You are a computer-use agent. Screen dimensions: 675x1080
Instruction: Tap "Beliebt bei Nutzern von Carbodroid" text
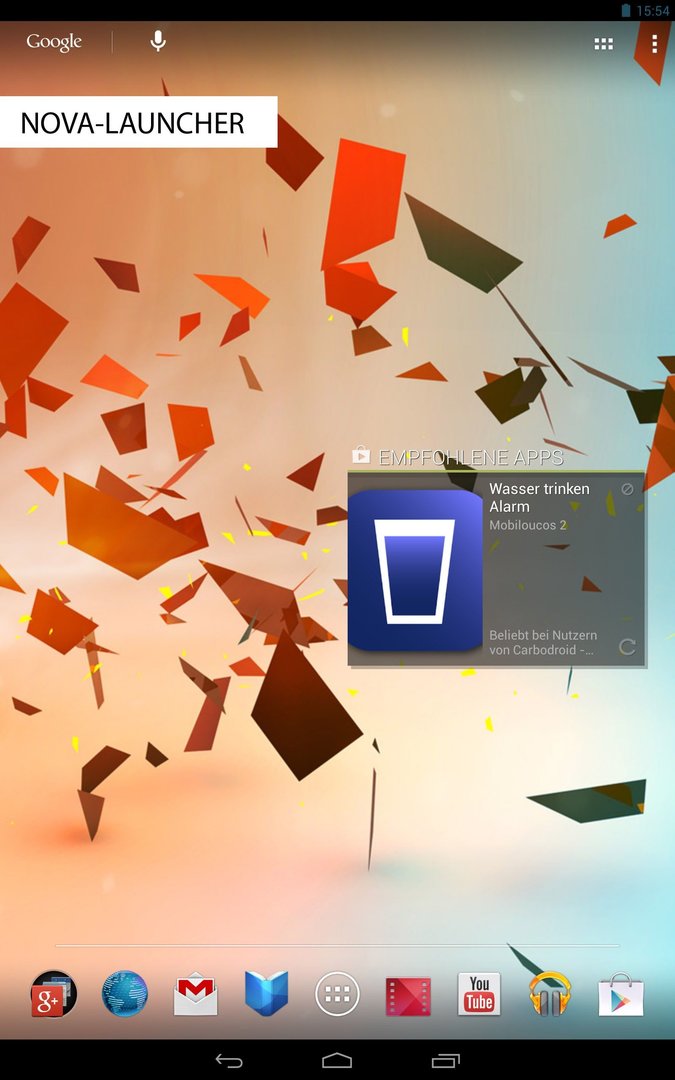(x=543, y=643)
